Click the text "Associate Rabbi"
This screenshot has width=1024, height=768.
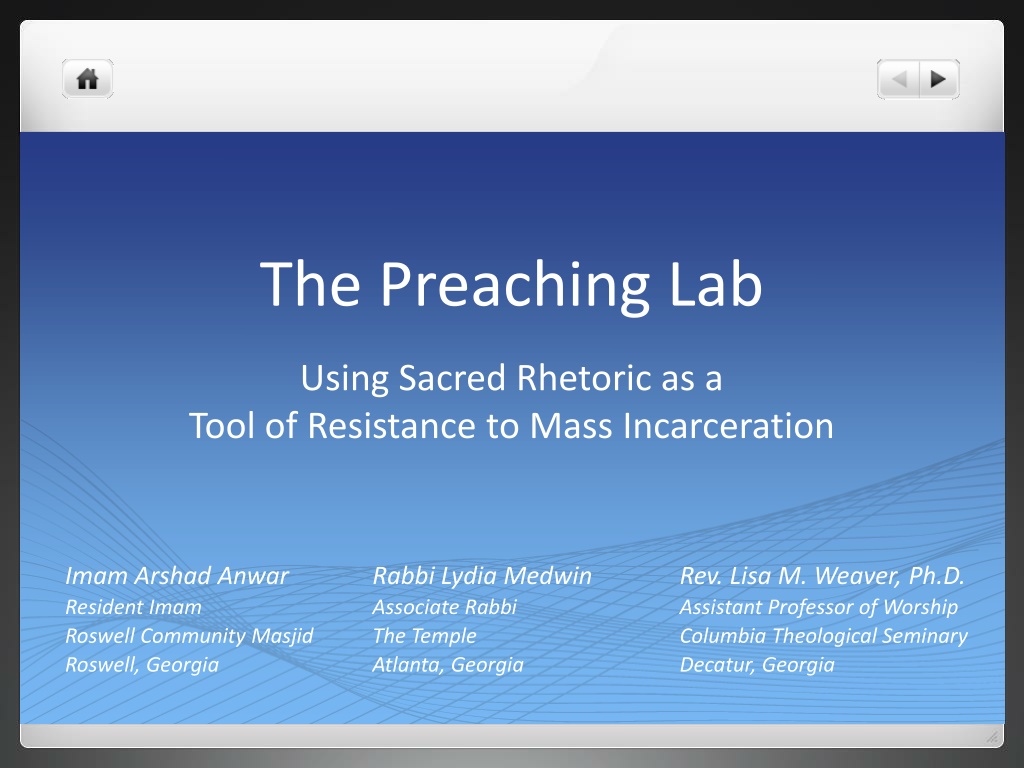445,607
